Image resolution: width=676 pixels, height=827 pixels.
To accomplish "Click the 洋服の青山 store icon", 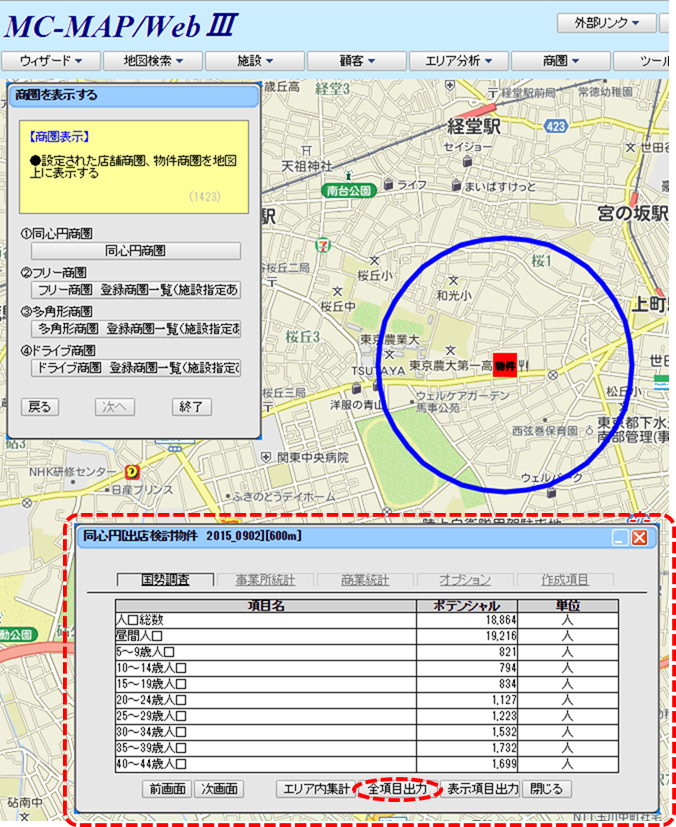I will 356,388.
